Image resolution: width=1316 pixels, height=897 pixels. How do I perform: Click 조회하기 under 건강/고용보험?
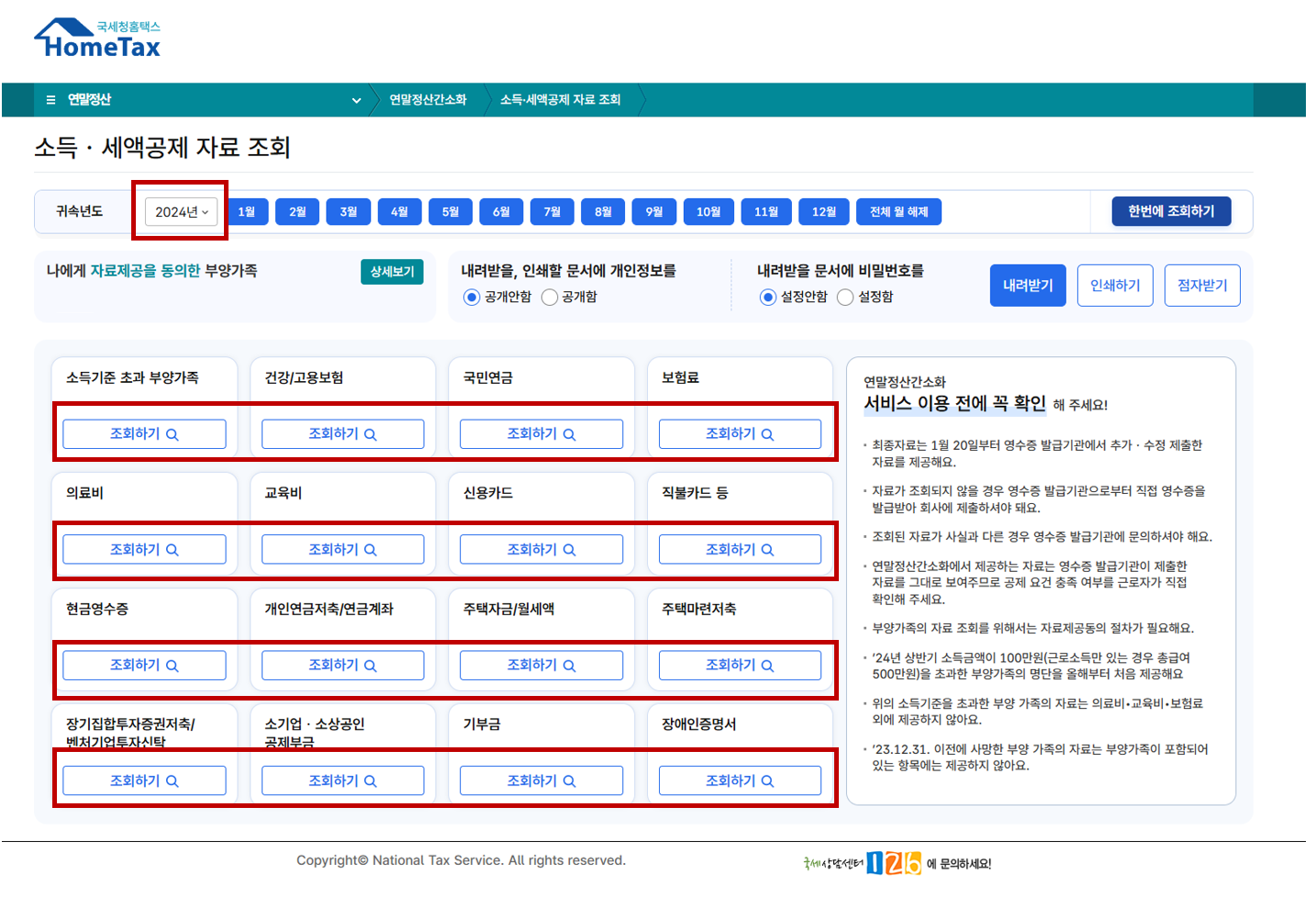(x=343, y=434)
